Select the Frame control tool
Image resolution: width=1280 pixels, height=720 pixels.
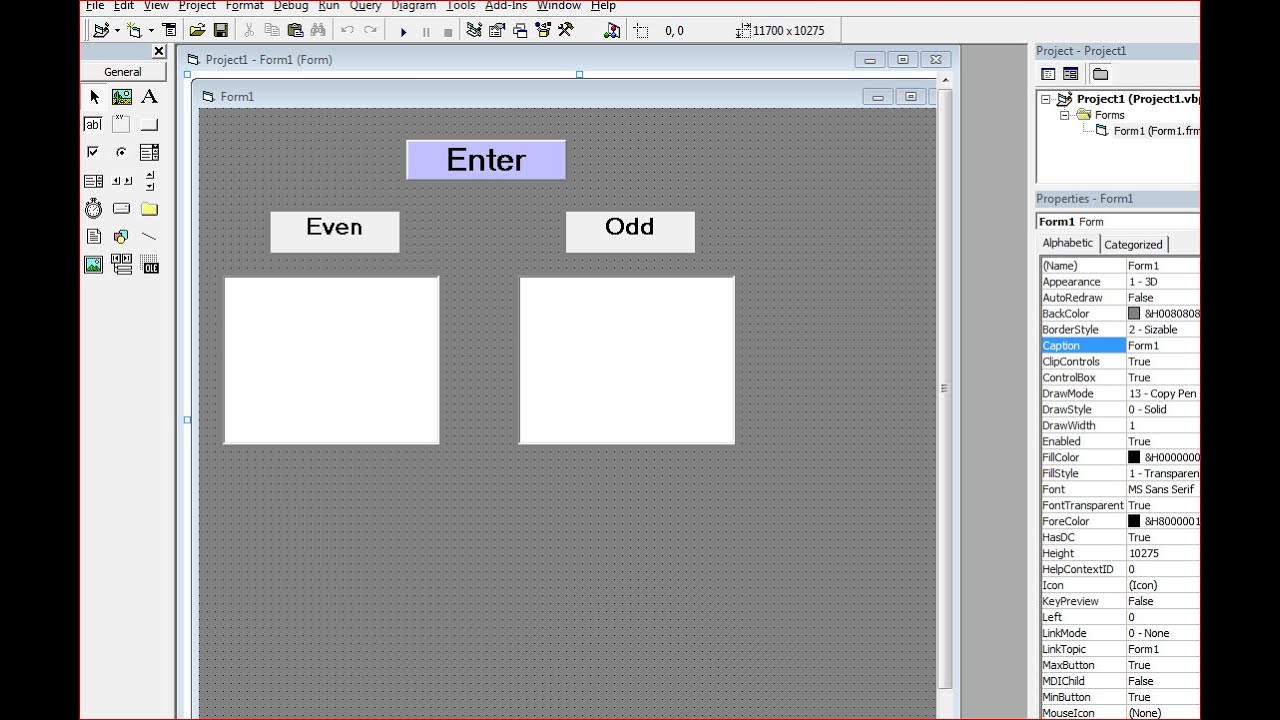coord(121,125)
